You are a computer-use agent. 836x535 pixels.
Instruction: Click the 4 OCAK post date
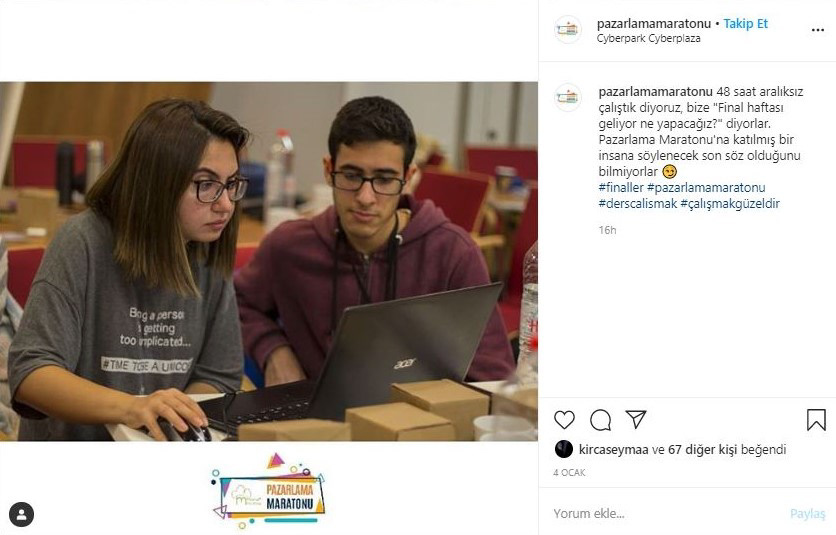point(569,473)
